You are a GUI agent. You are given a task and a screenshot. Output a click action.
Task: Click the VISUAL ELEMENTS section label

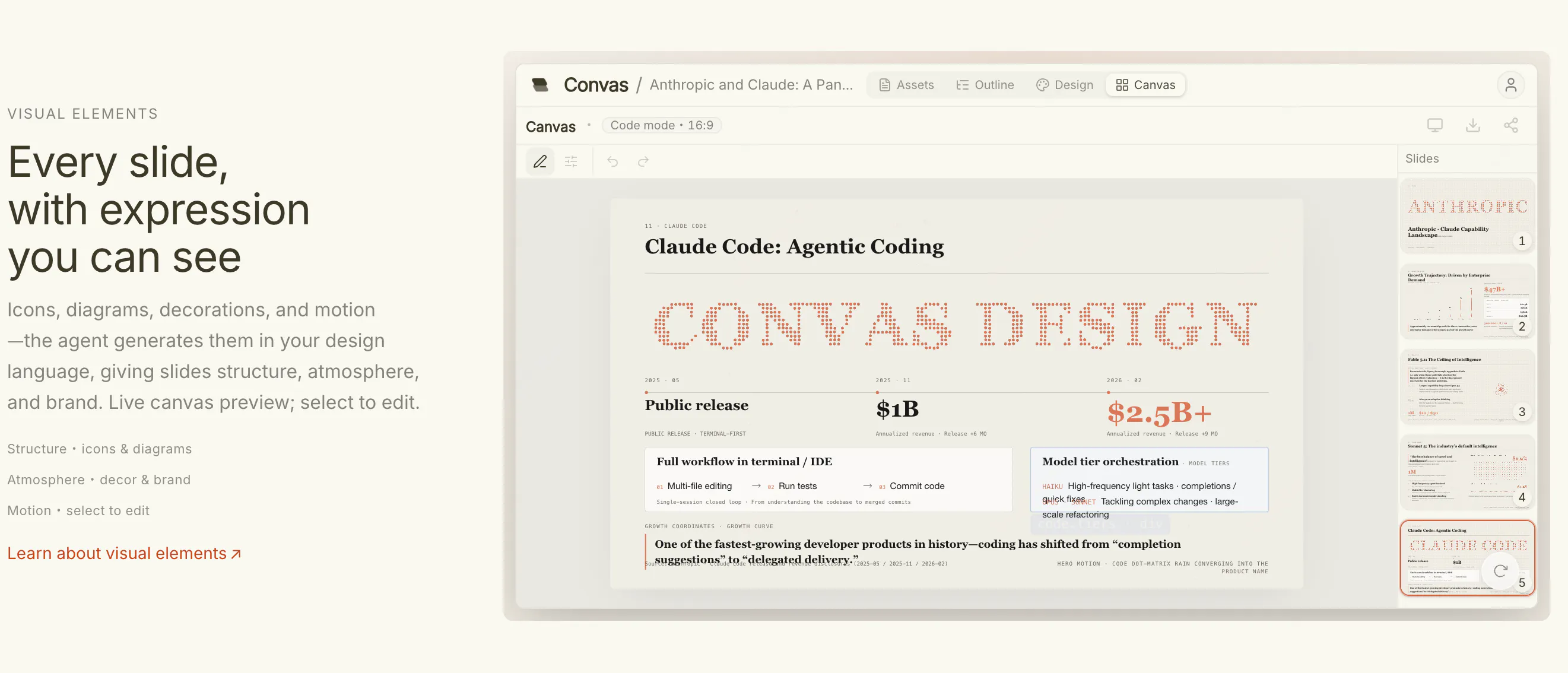tap(82, 114)
